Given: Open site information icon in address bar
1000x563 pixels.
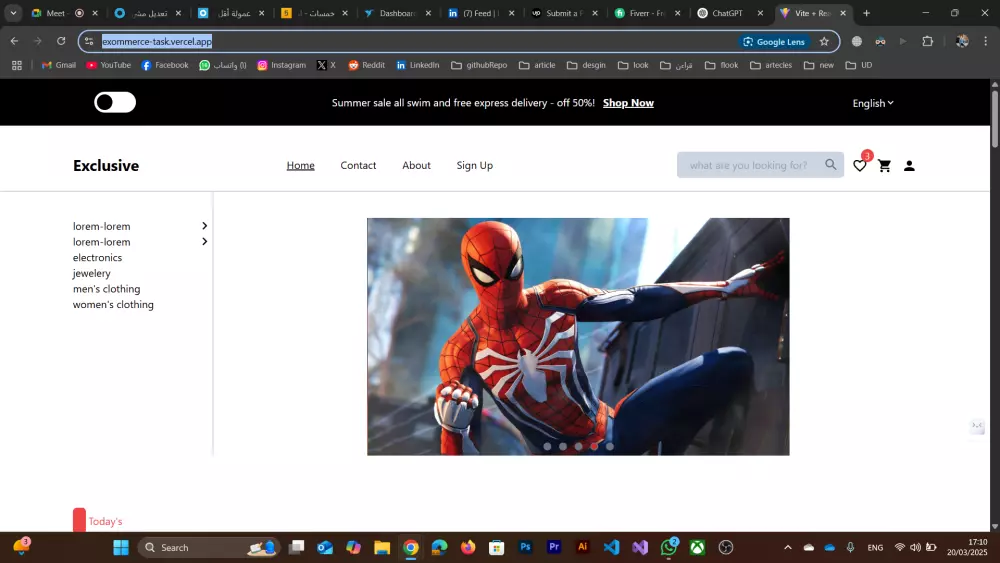Looking at the screenshot, I should (x=89, y=41).
